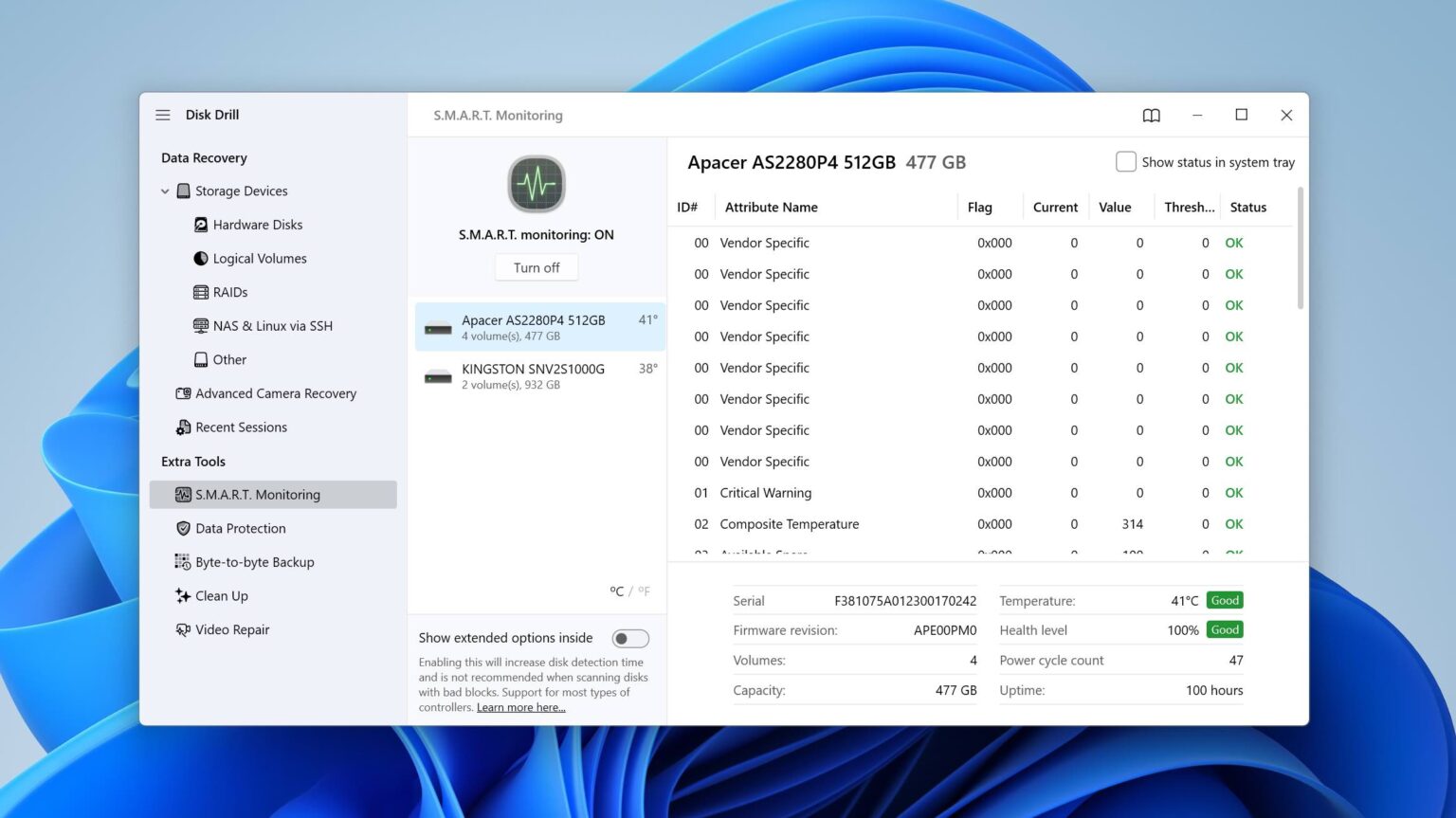Open the Data Protection shield icon

coord(183,529)
